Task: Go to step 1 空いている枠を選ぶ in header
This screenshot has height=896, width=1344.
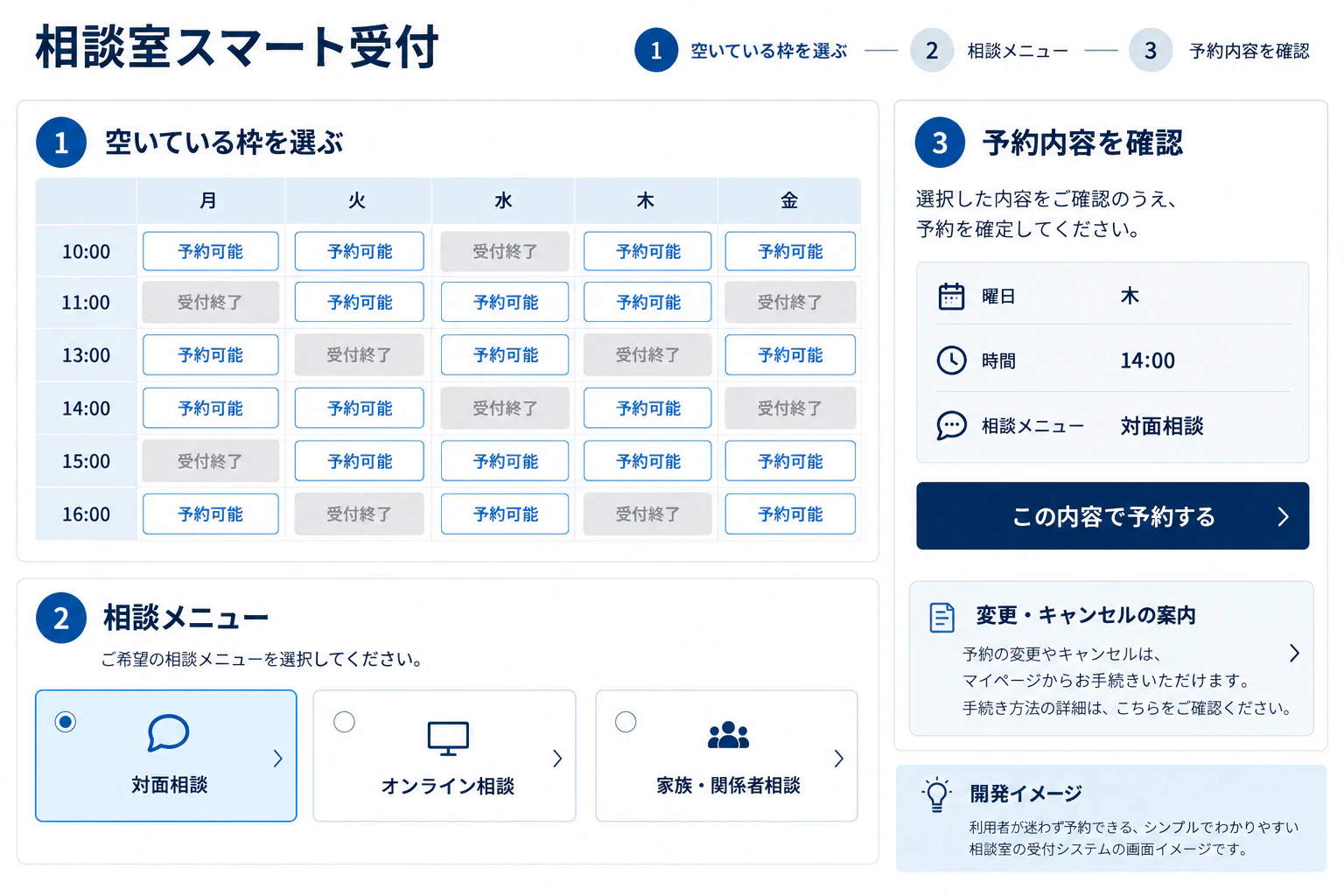Action: [741, 51]
